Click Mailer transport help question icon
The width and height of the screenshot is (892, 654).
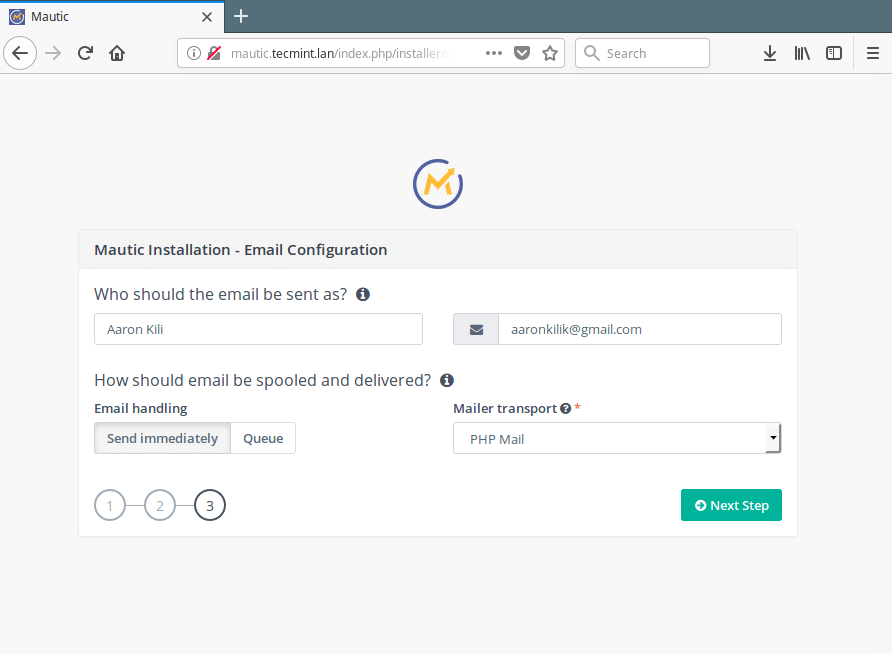click(x=565, y=409)
